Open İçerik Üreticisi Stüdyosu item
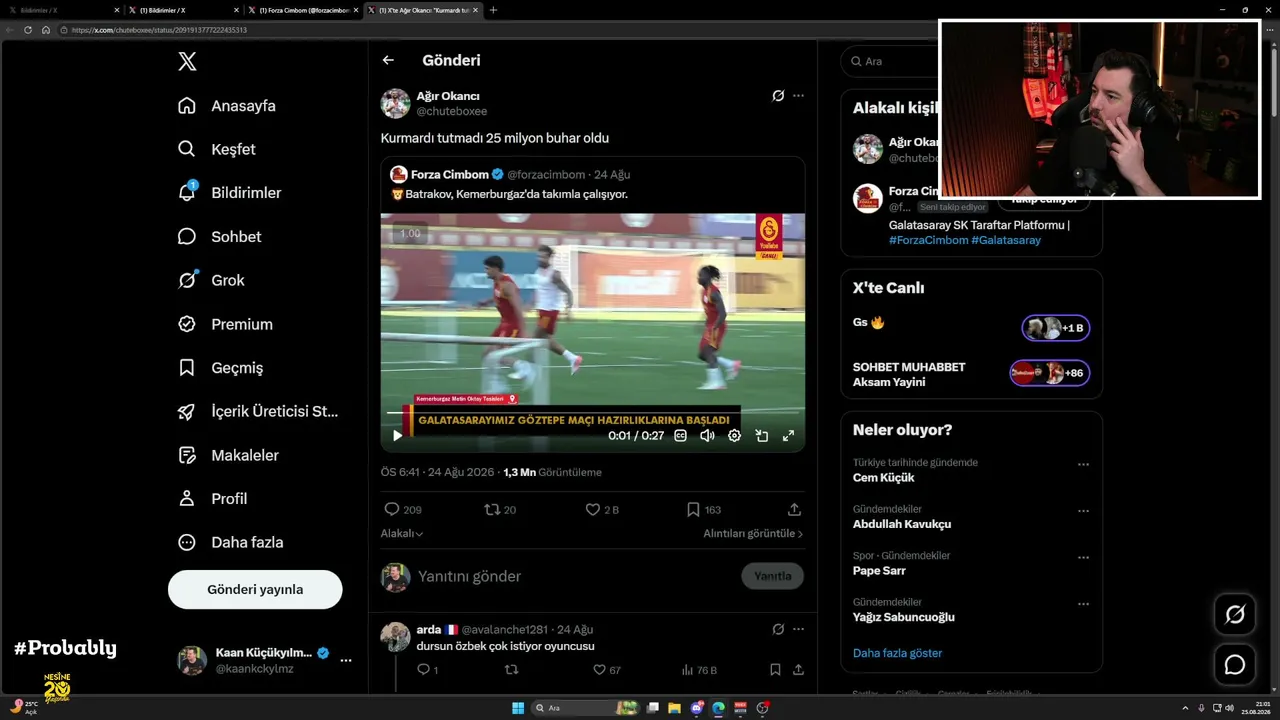The height and width of the screenshot is (720, 1280). point(258,411)
